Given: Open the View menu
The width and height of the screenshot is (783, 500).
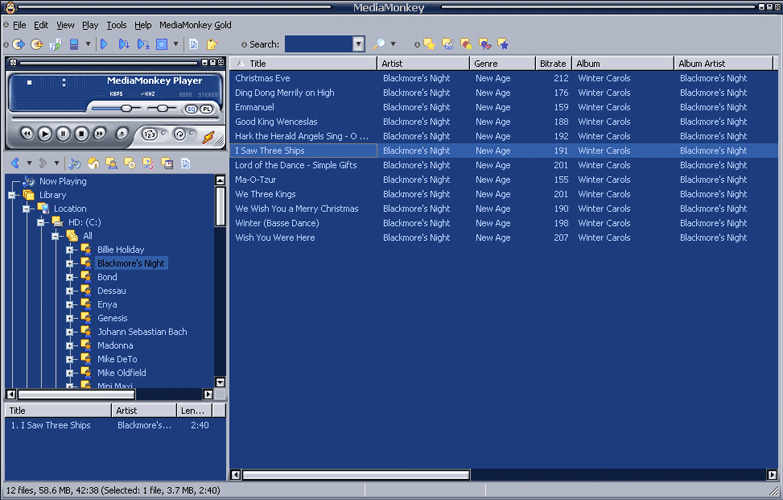Looking at the screenshot, I should point(65,25).
